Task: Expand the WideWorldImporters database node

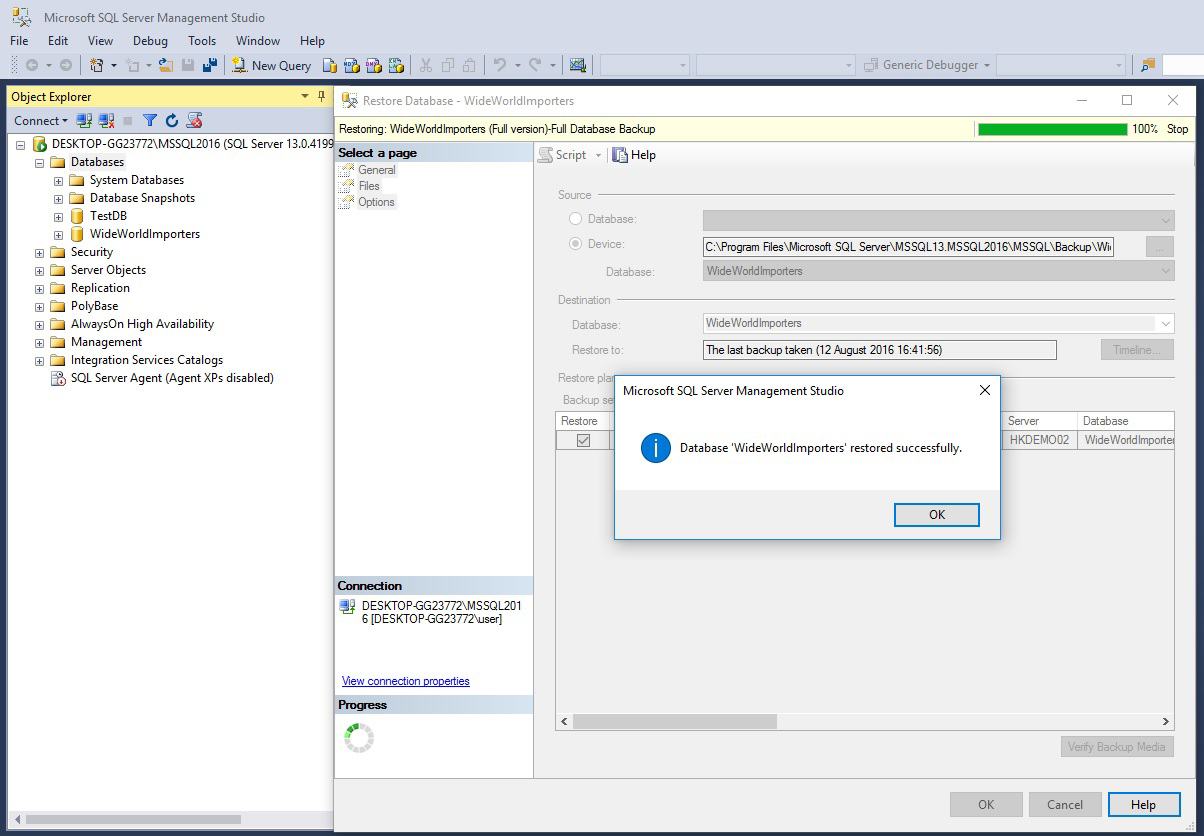Action: (x=58, y=234)
